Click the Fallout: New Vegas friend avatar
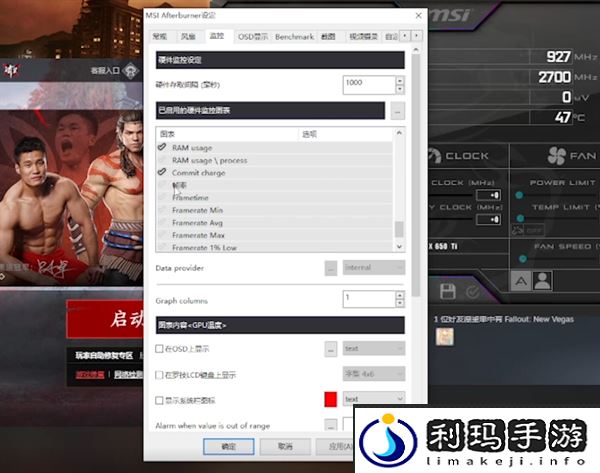The width and height of the screenshot is (600, 473). pos(445,337)
